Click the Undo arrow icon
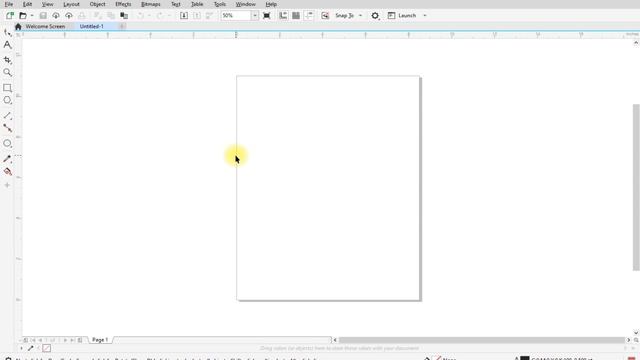640x360 pixels. pos(140,16)
